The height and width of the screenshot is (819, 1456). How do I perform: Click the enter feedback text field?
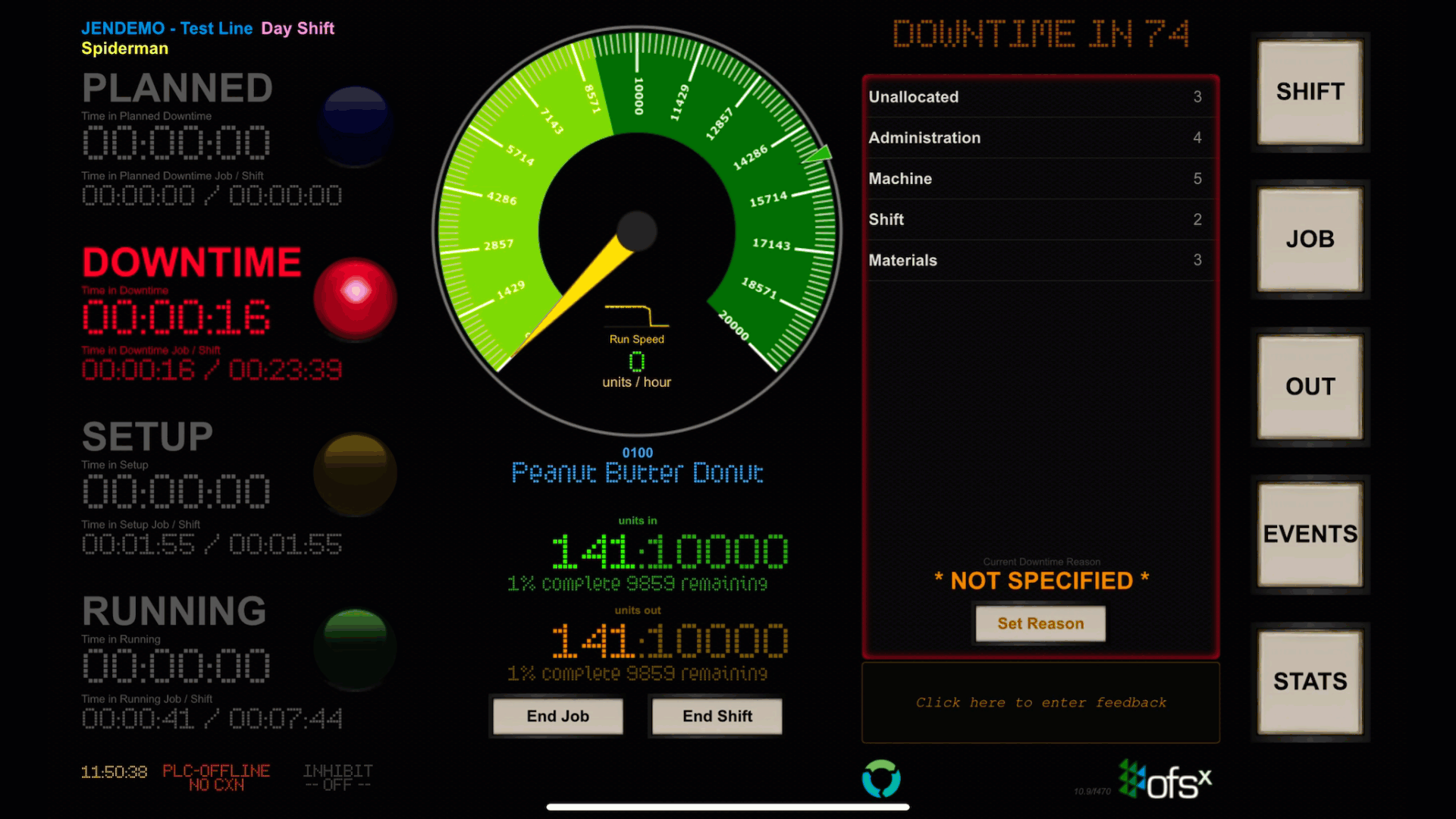click(x=1040, y=703)
